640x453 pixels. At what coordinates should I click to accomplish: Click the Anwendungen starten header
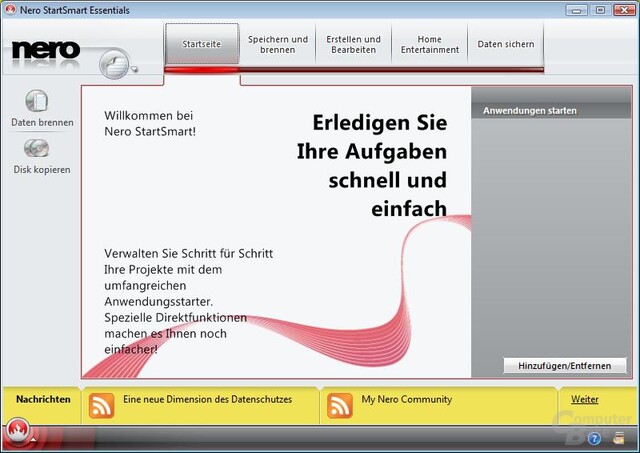[x=530, y=111]
